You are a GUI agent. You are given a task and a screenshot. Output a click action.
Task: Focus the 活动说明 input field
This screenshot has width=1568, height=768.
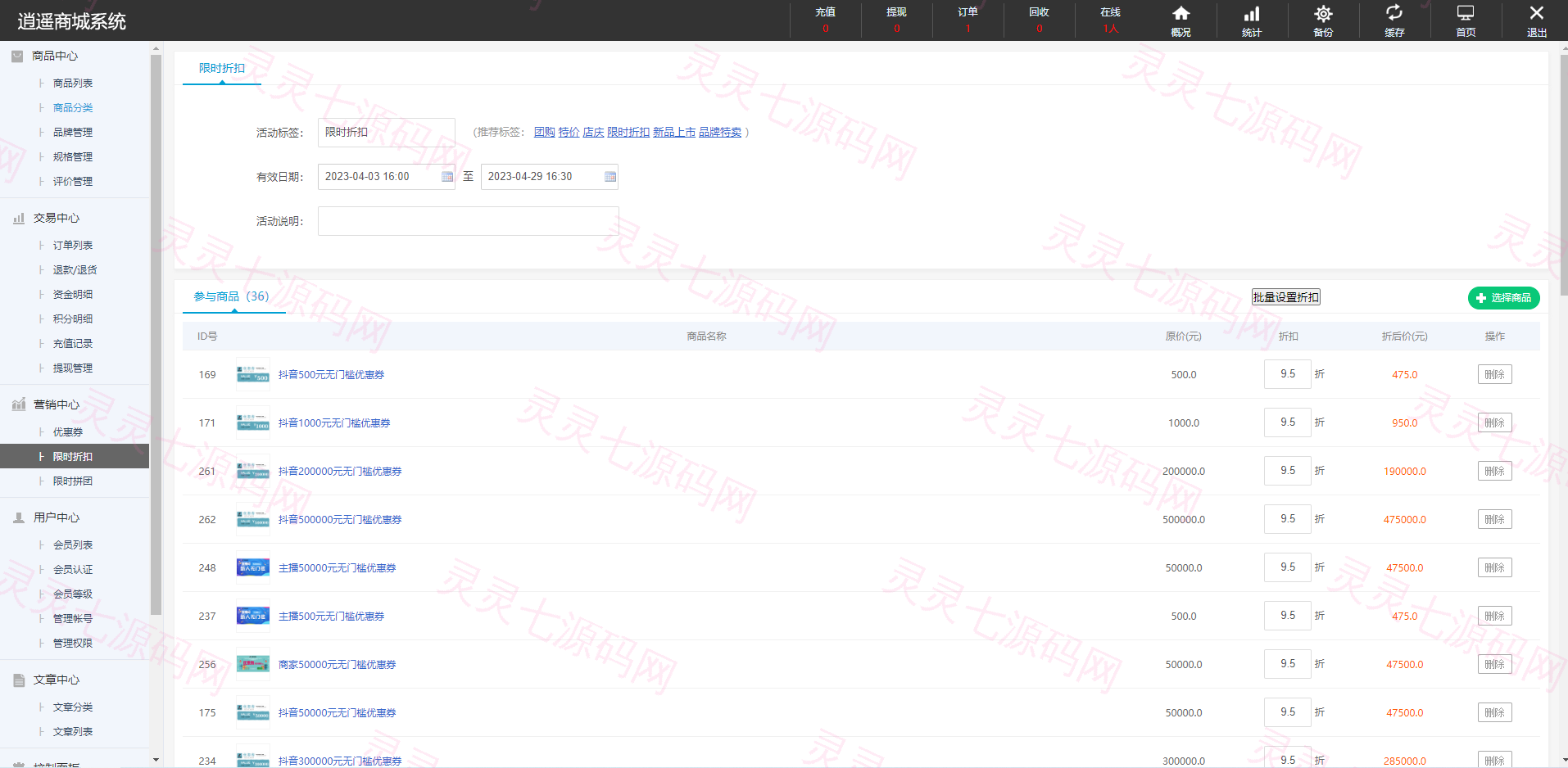coord(469,221)
